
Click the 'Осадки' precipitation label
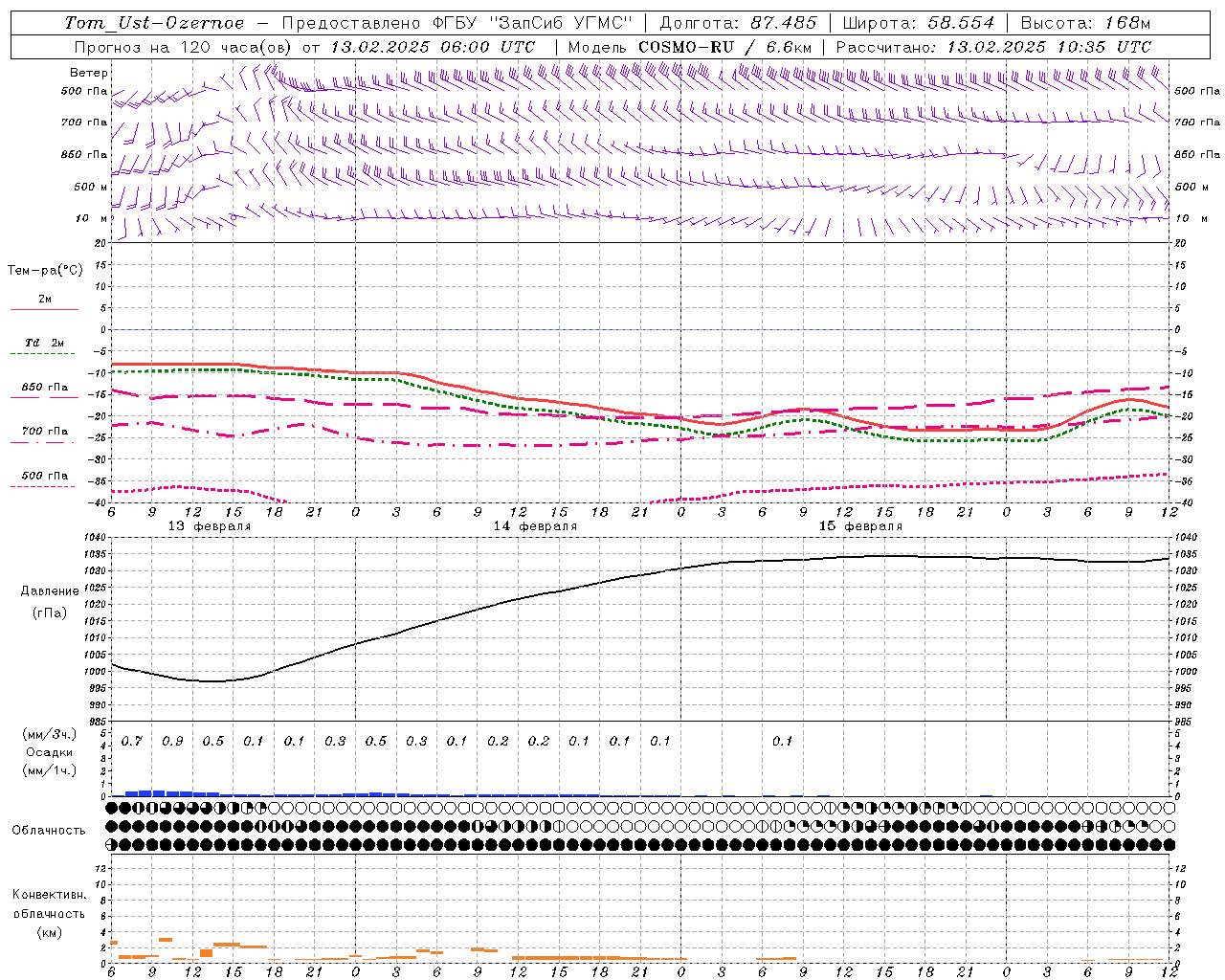[x=50, y=752]
